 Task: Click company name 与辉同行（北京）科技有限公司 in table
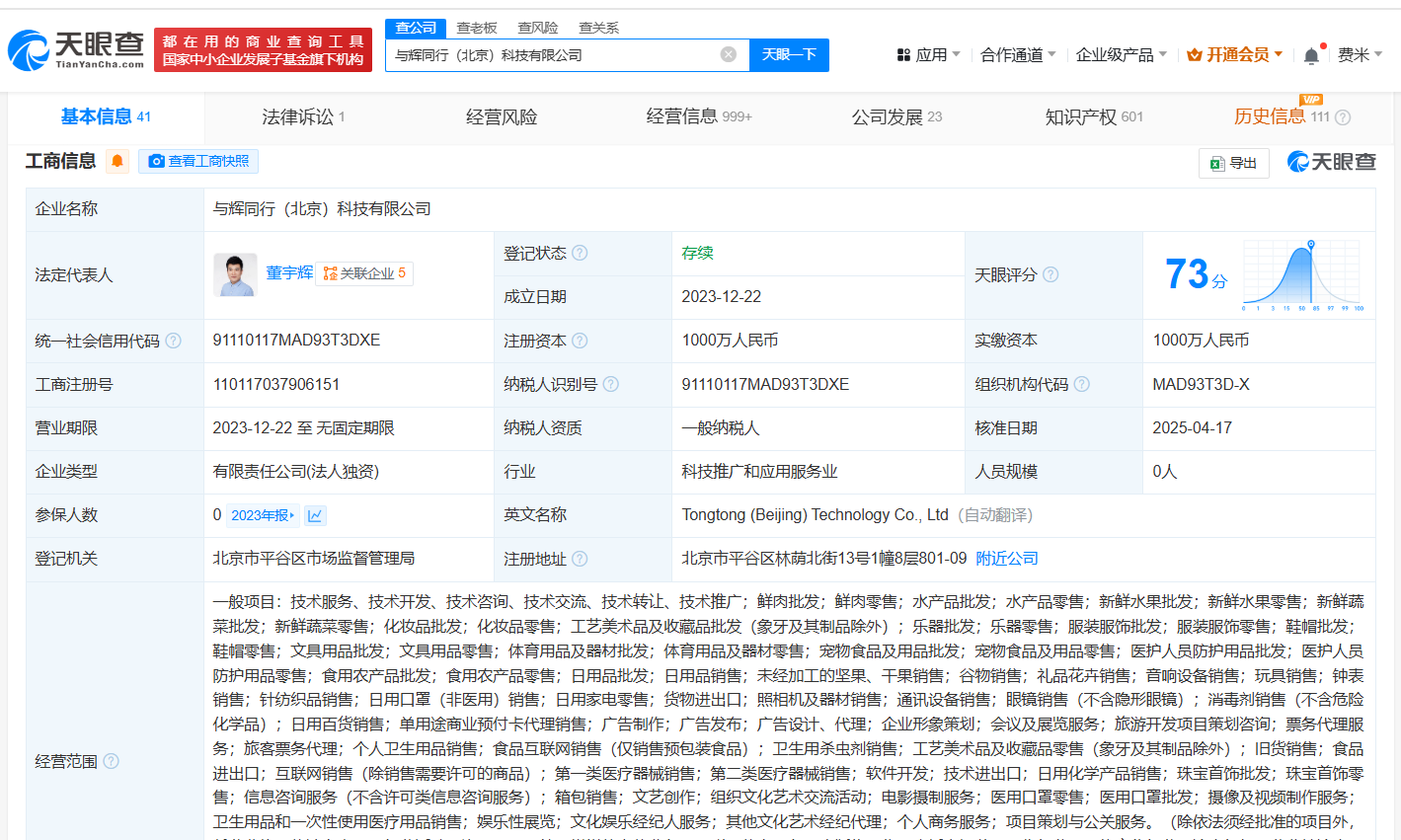(x=322, y=209)
